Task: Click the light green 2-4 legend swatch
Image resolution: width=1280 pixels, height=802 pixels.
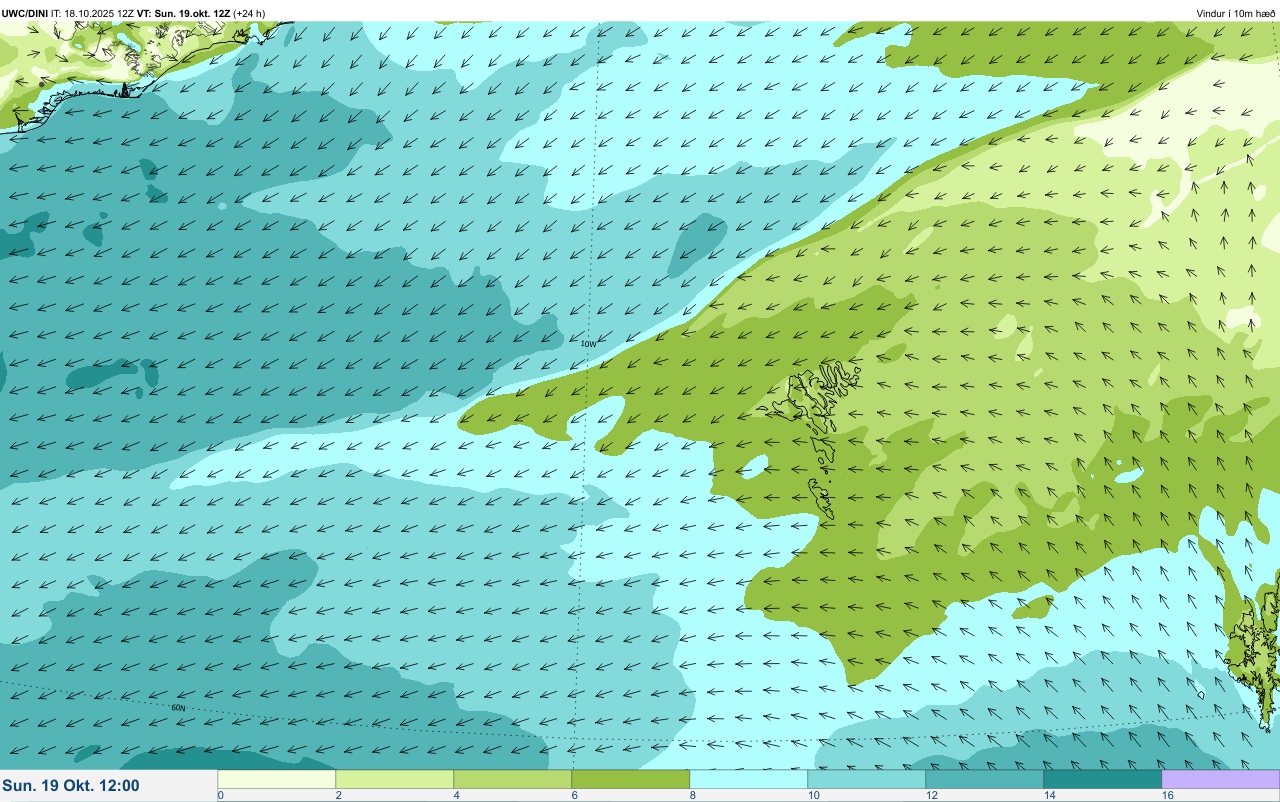Action: pyautogui.click(x=395, y=779)
